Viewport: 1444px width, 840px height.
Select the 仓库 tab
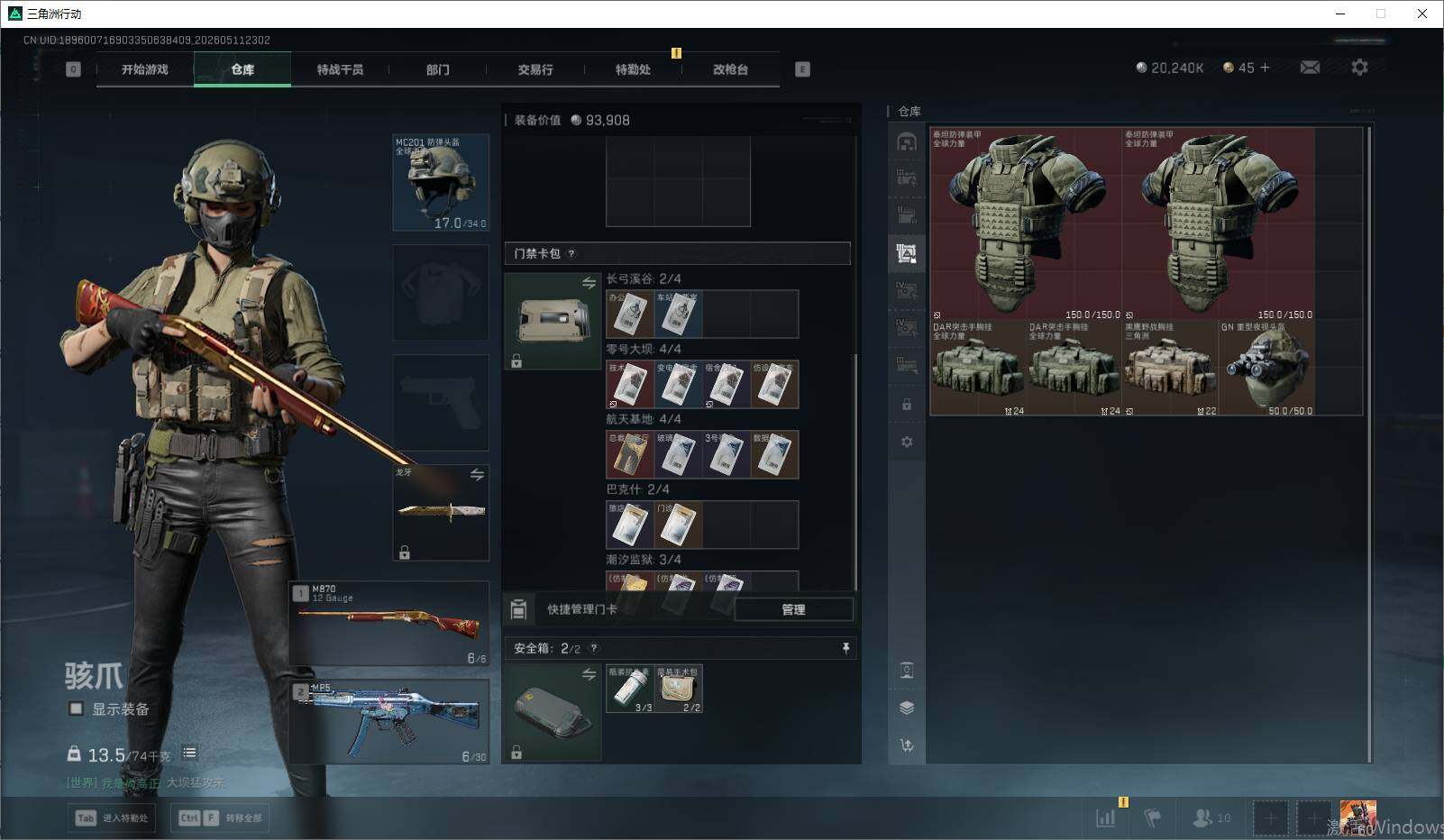242,69
